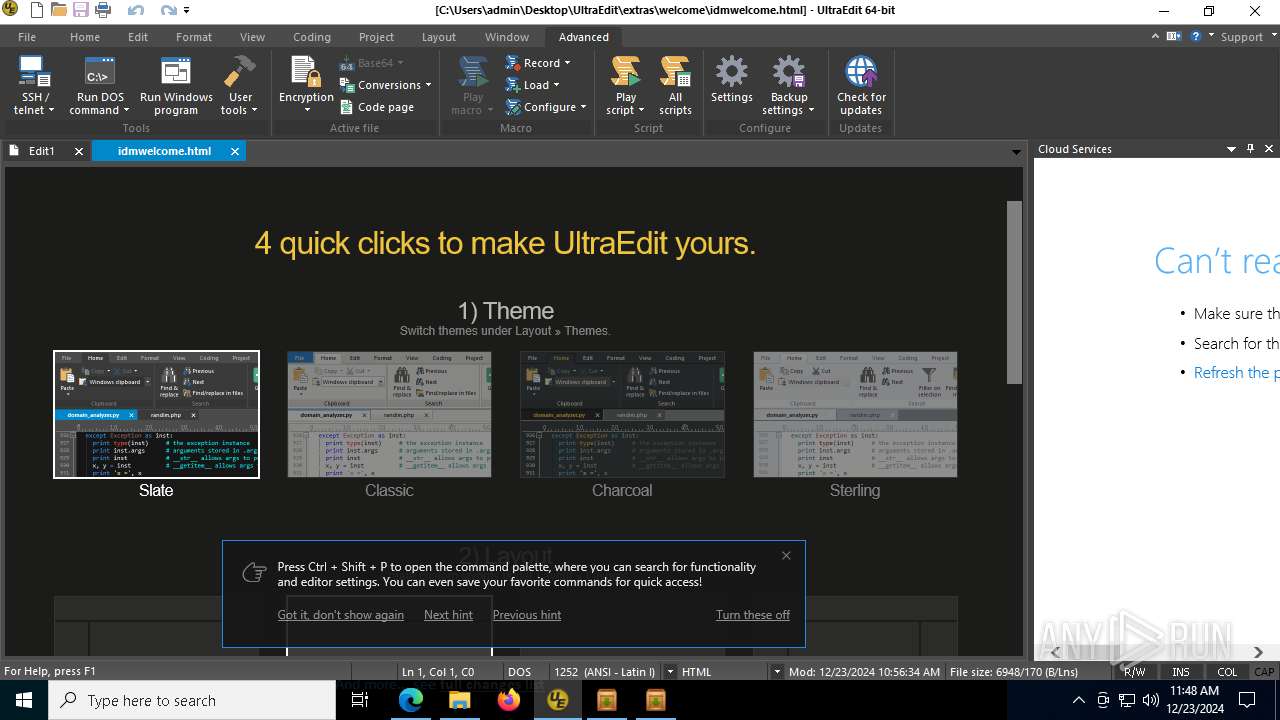1280x720 pixels.
Task: Click the Windows Start button
Action: click(x=24, y=700)
